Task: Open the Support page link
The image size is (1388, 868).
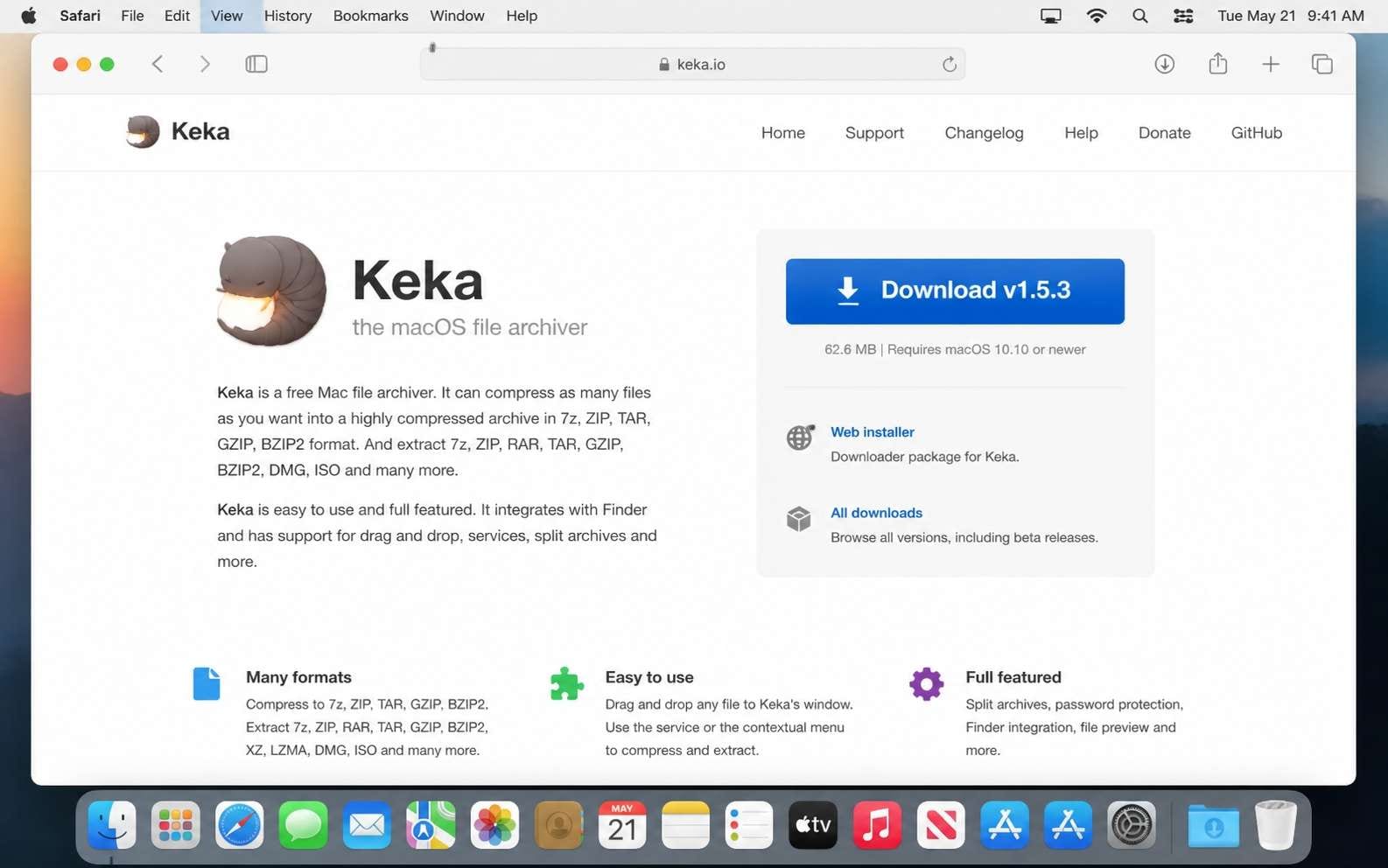Action: tap(874, 133)
